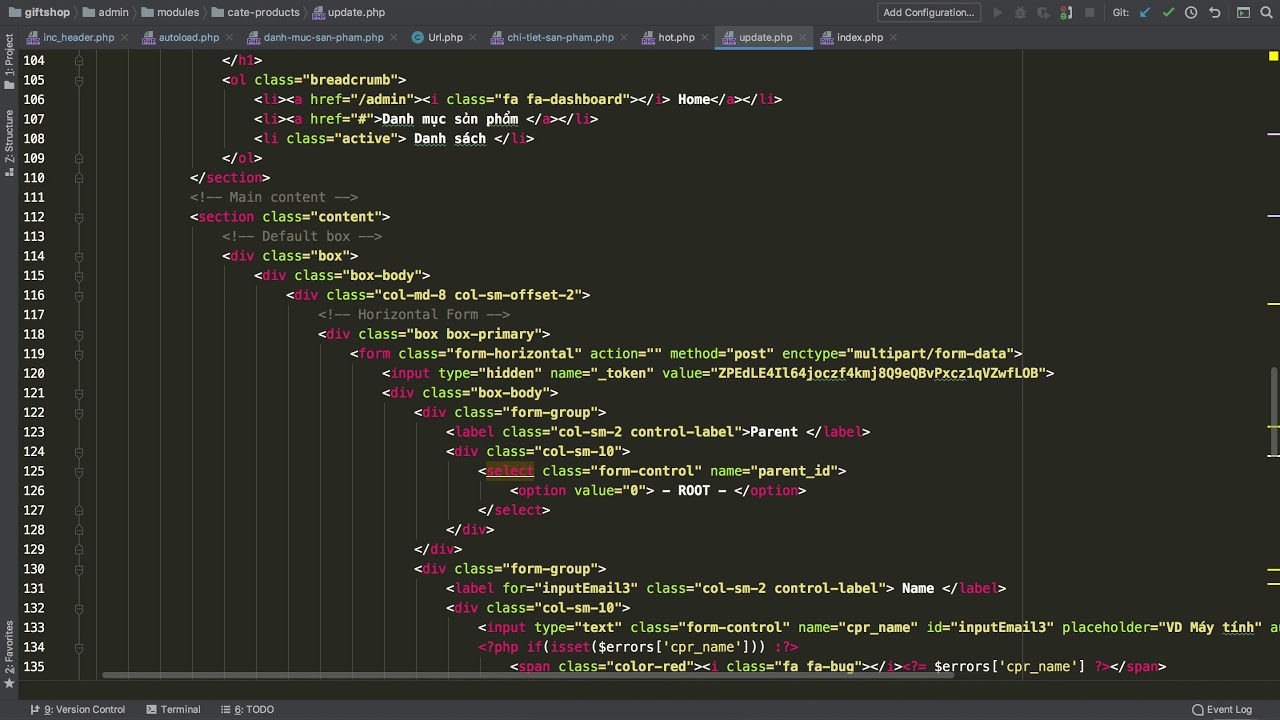Click the _token value string on line 120
Screen dimensions: 1280x720
coord(882,373)
